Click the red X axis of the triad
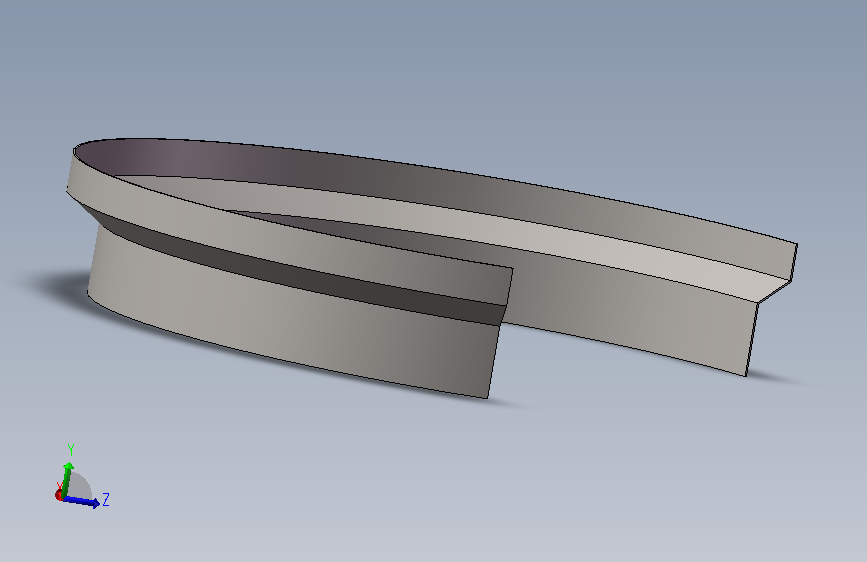The height and width of the screenshot is (562, 867). [59, 494]
